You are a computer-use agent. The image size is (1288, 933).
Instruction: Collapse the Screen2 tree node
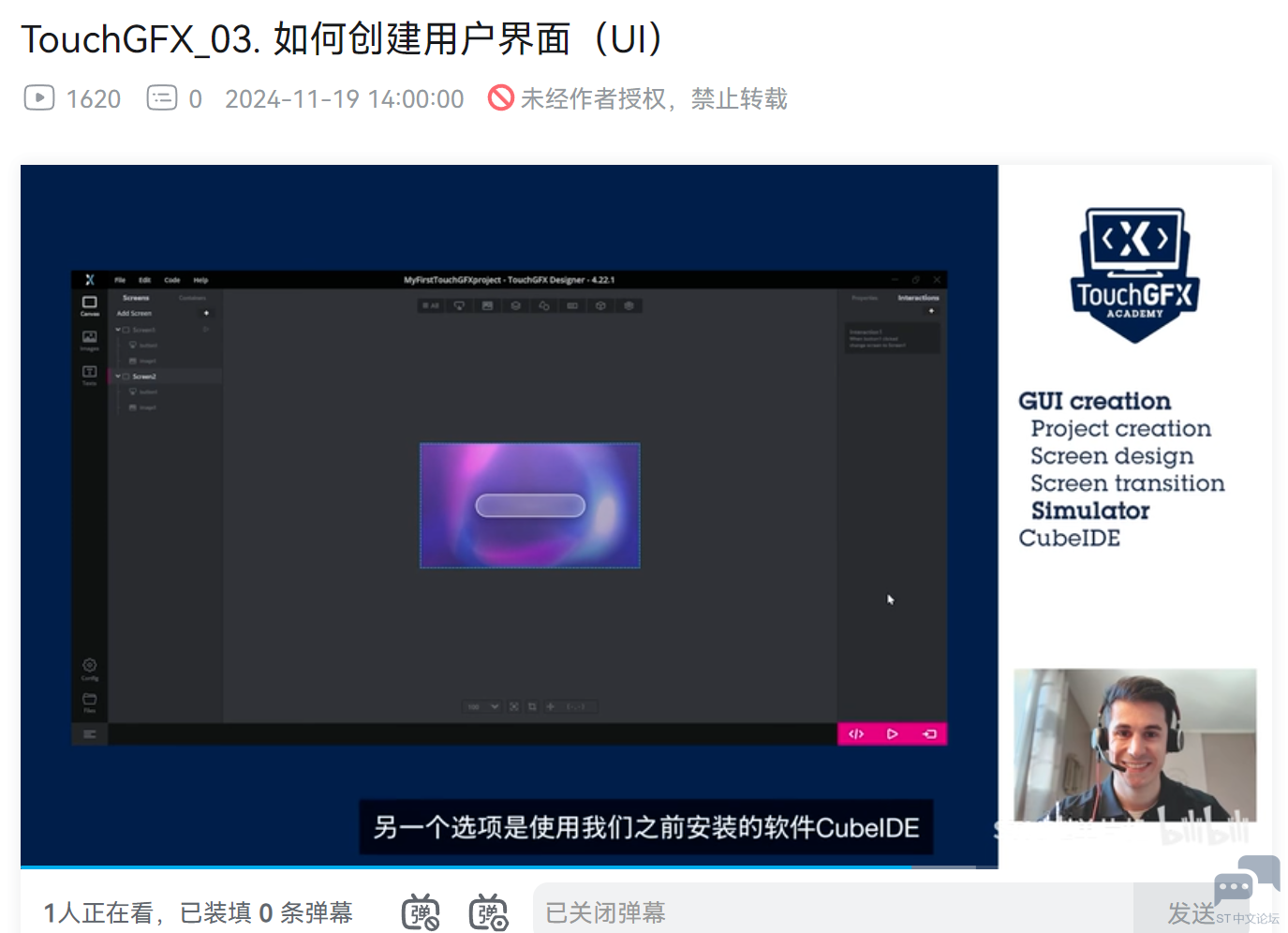point(118,377)
